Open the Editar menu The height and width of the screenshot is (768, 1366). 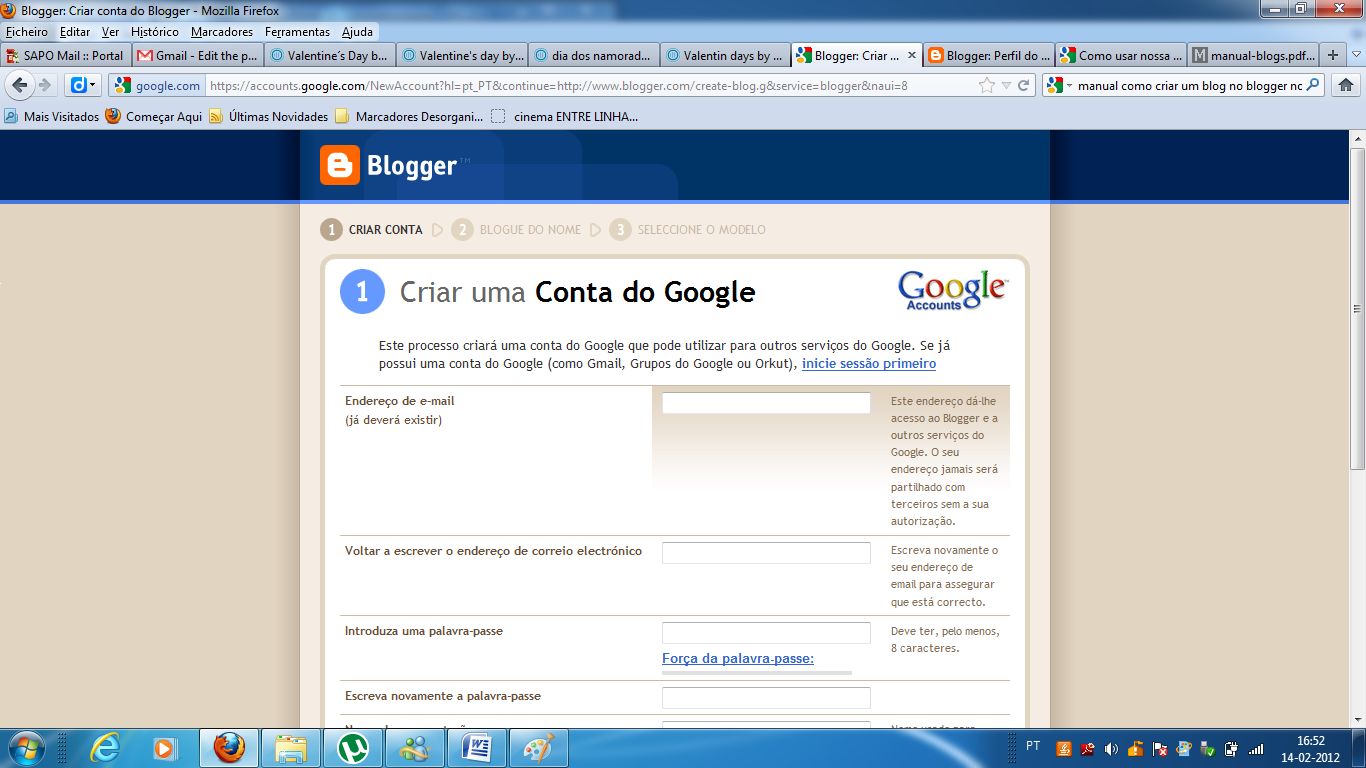click(x=75, y=32)
